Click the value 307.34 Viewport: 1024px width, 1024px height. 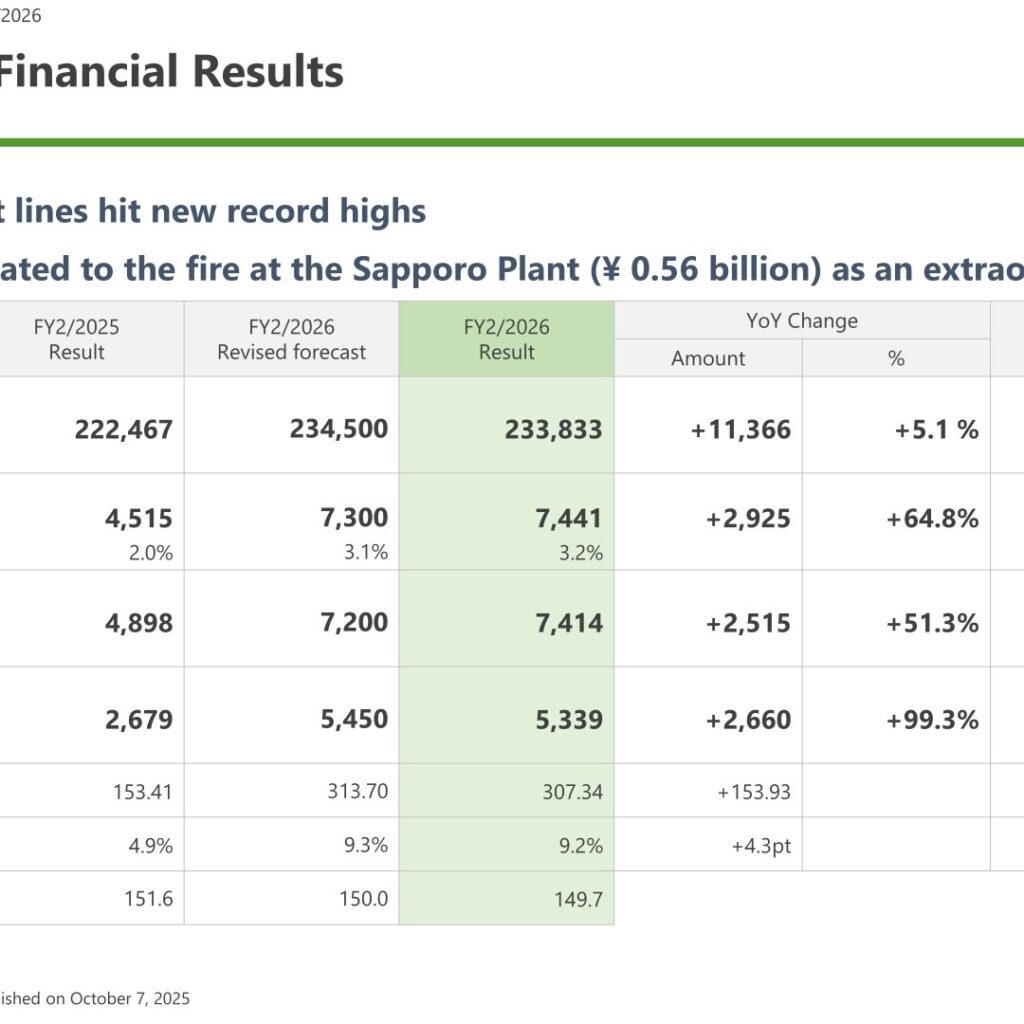tap(573, 792)
